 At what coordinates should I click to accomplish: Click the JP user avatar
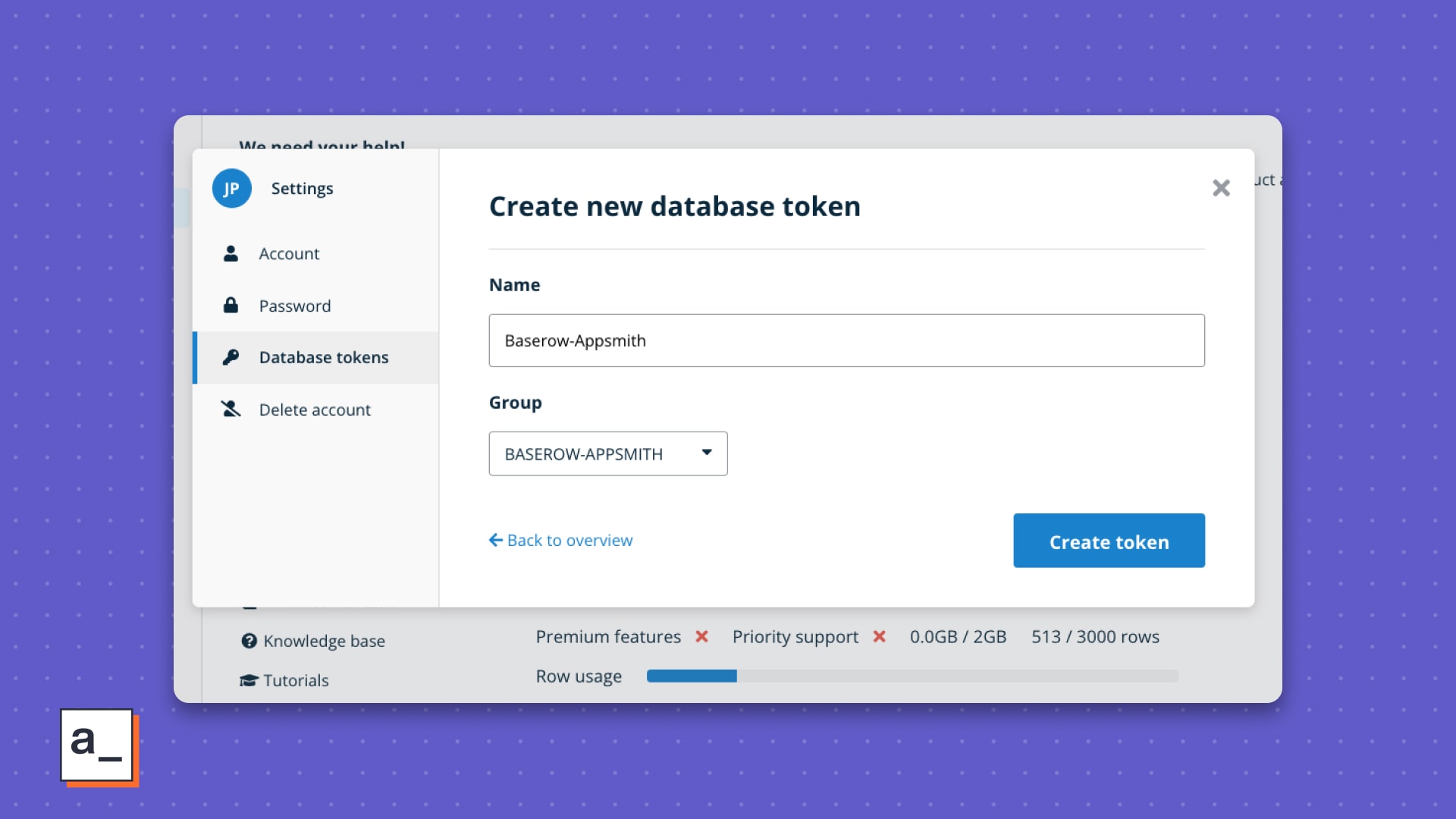pos(231,188)
